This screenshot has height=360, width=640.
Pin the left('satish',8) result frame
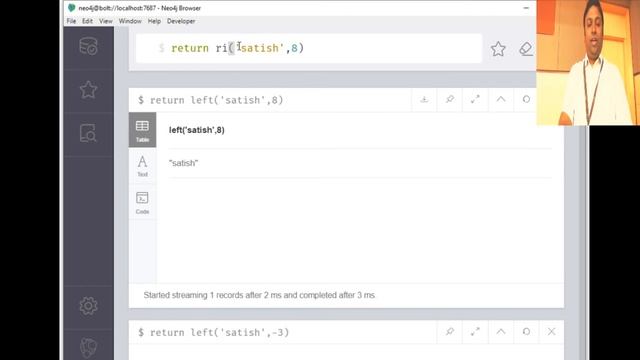coord(450,100)
